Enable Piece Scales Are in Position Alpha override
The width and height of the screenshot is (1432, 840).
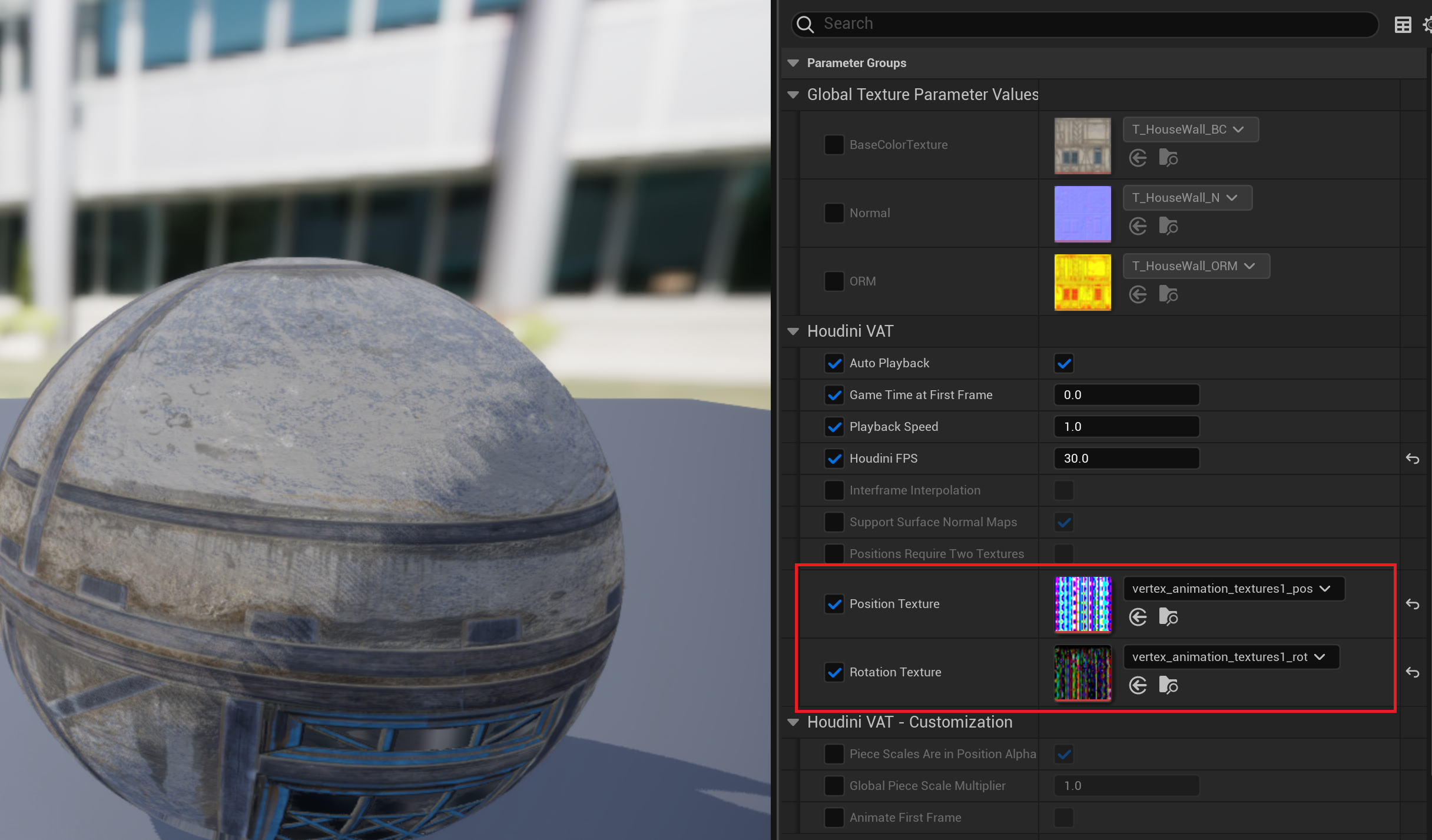pos(834,754)
